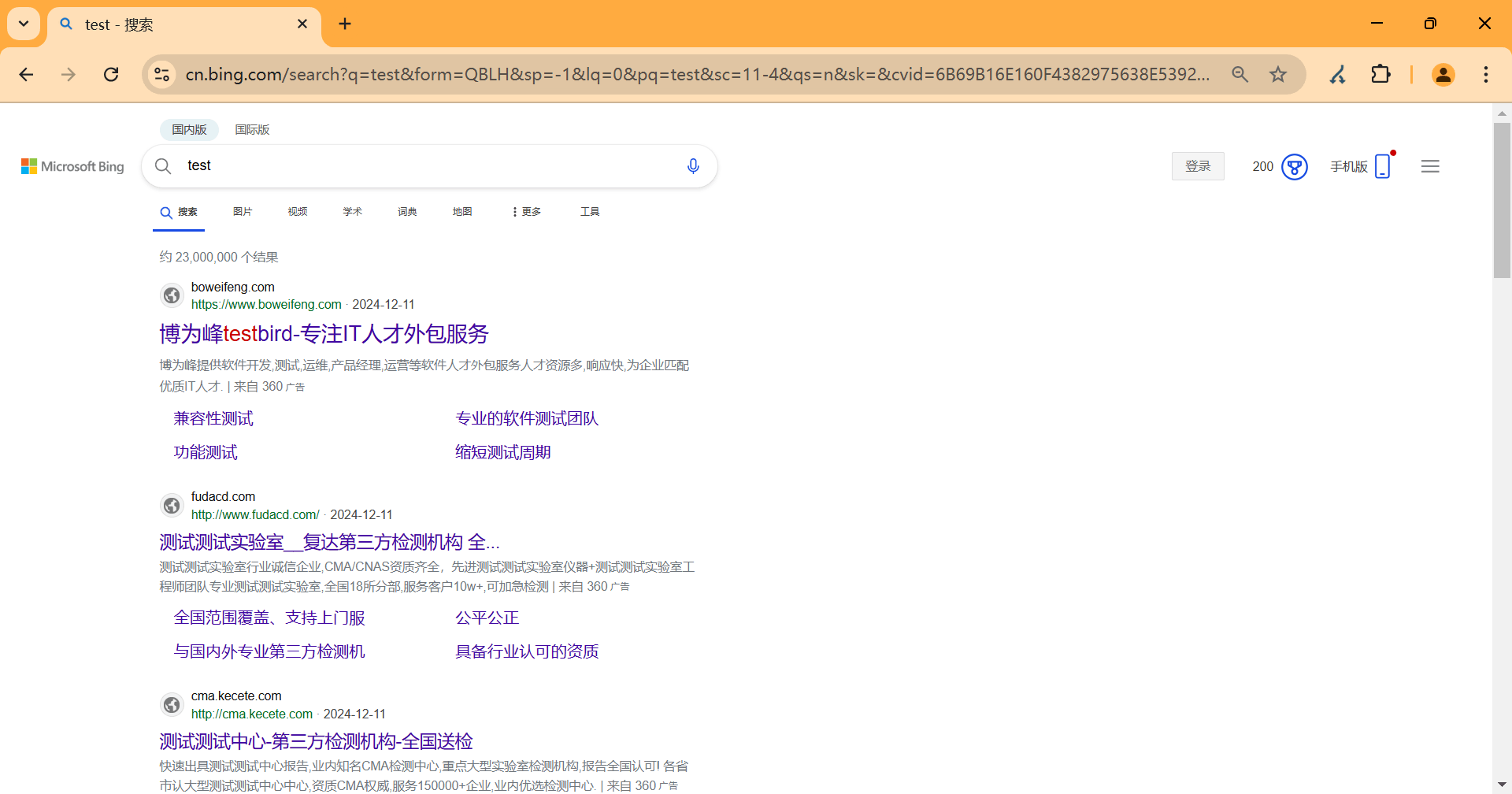The height and width of the screenshot is (794, 1512).
Task: Click the globe favicon beside cma.kecete.com
Action: coord(172,704)
